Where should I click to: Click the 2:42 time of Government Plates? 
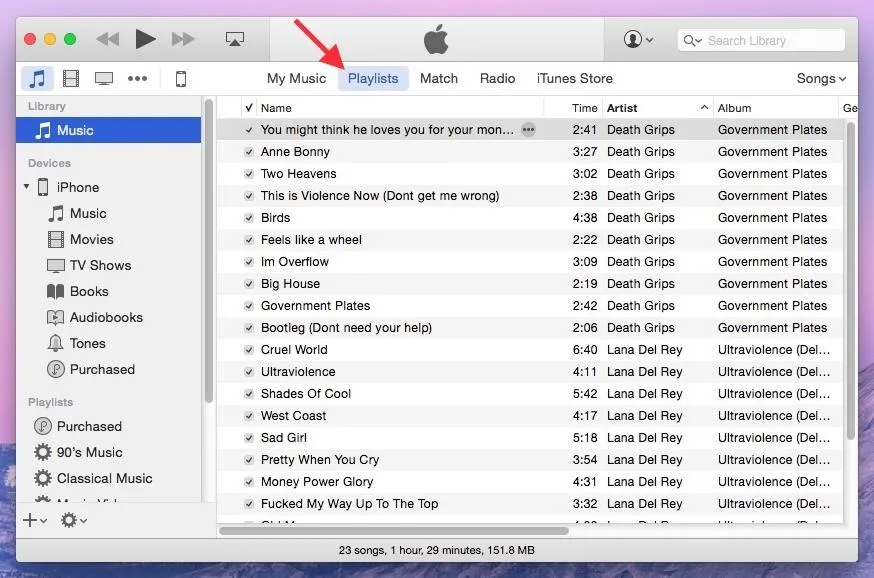pos(584,306)
